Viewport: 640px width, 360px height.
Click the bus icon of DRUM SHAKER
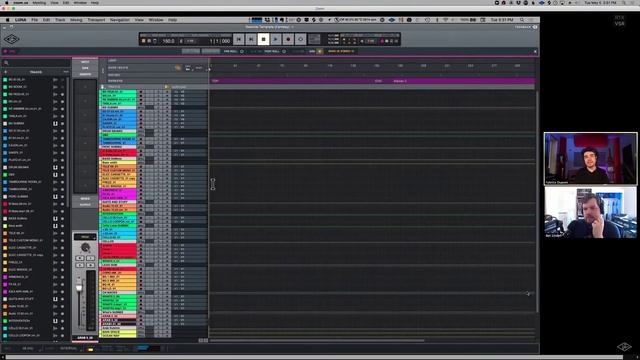pos(55,167)
